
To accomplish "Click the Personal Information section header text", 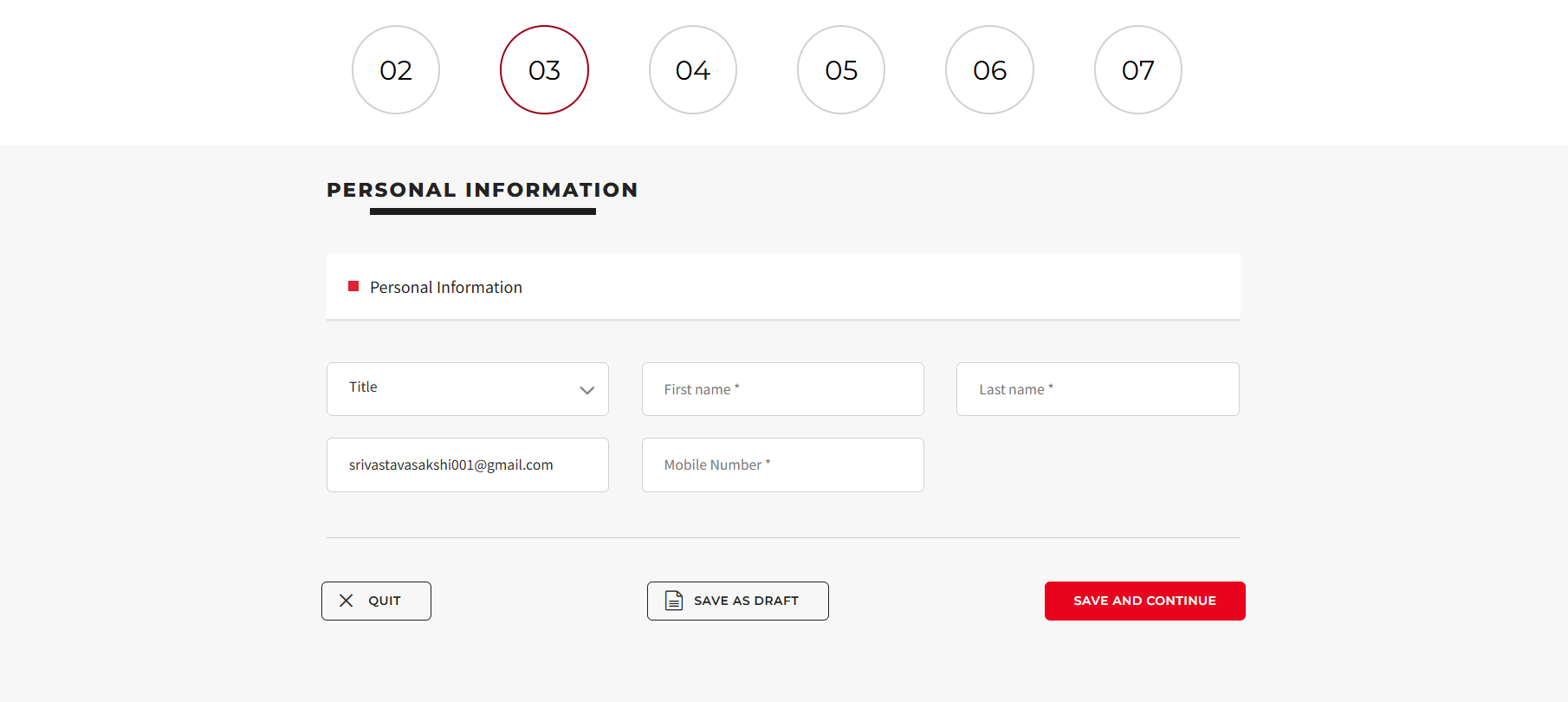I will (446, 287).
